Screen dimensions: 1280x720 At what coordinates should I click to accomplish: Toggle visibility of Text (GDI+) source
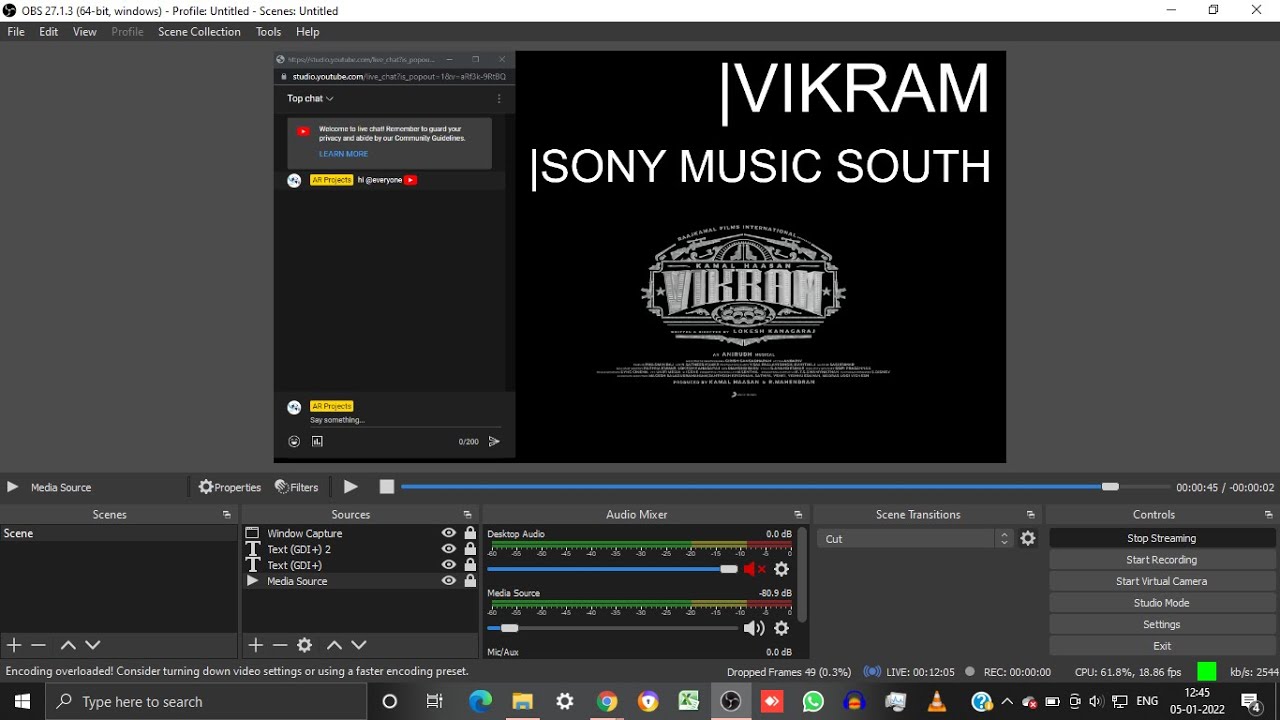449,565
